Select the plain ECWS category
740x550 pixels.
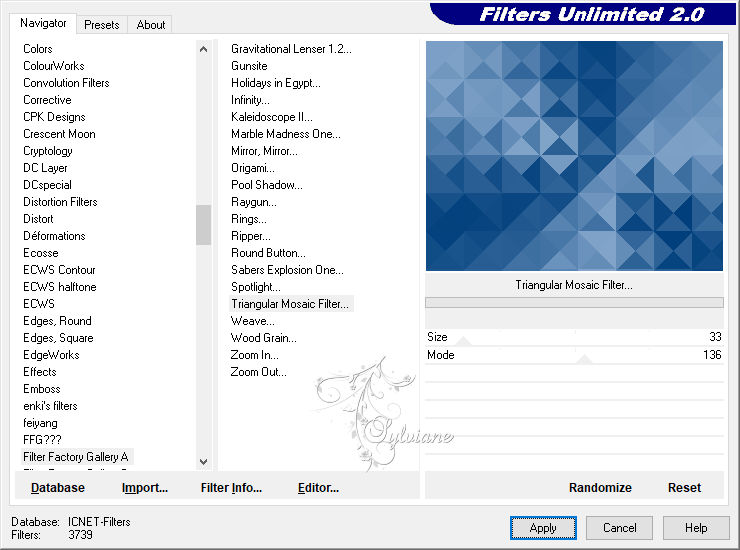click(x=39, y=304)
